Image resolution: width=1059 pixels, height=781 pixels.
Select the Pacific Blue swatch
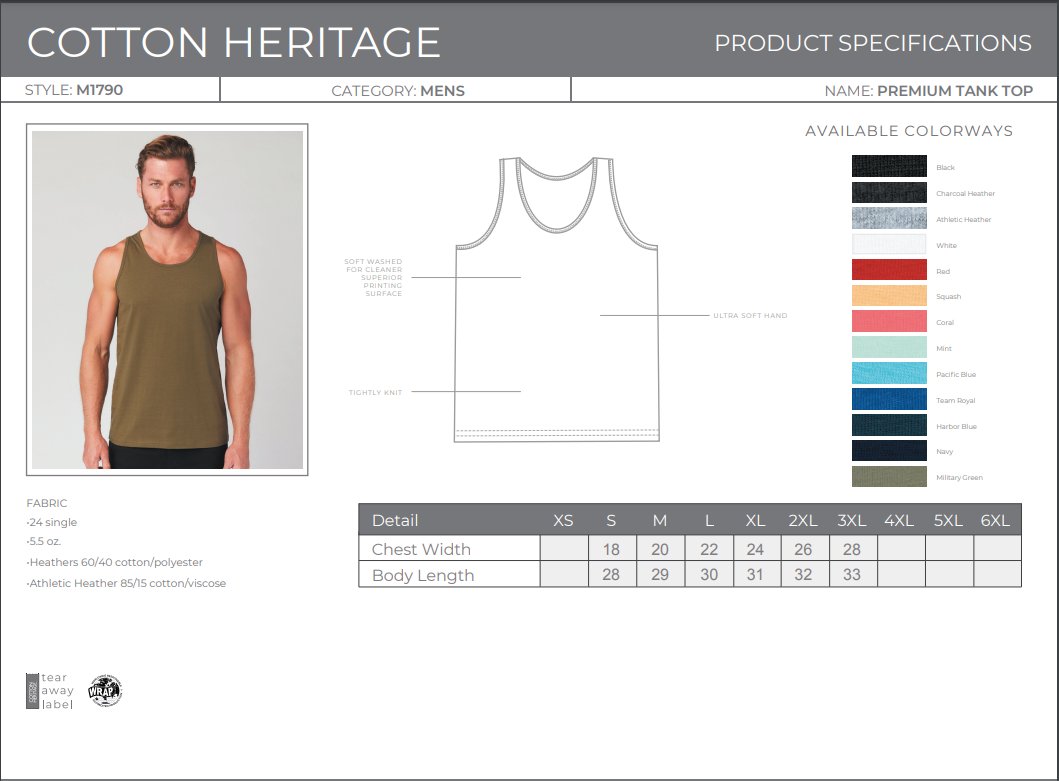click(x=888, y=373)
